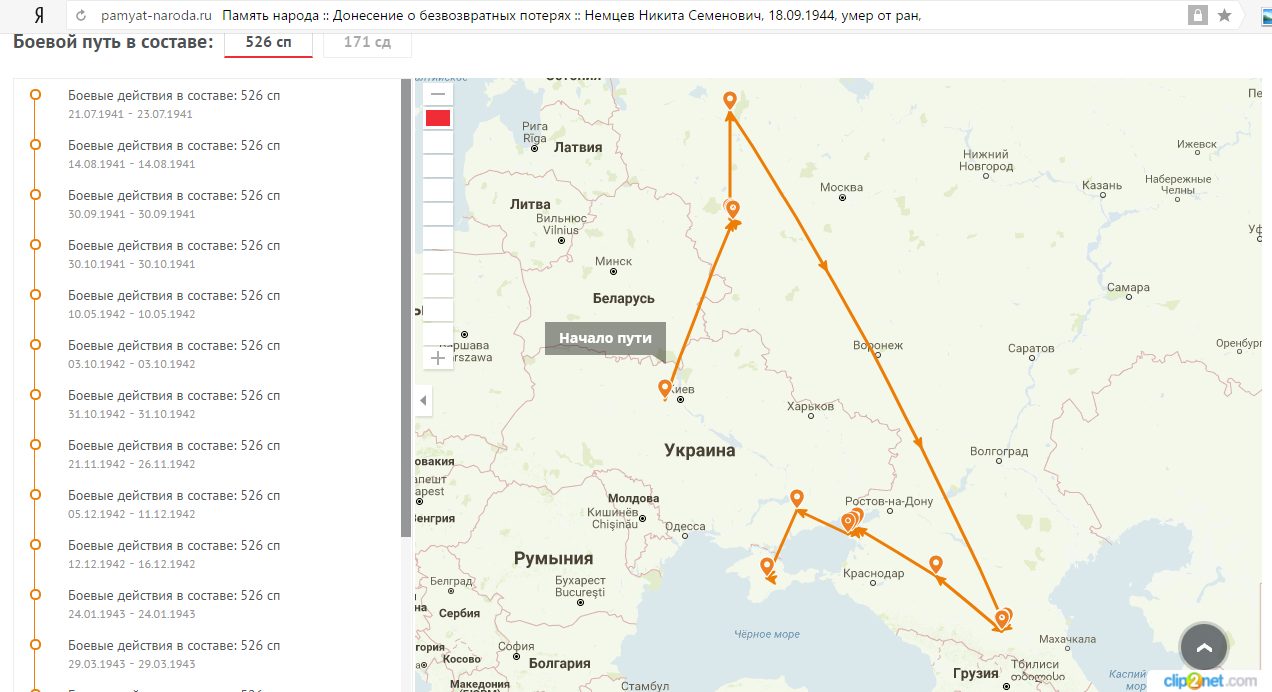Select the 21.07.1941 - 23.07.1941 combat entry

tap(174, 104)
